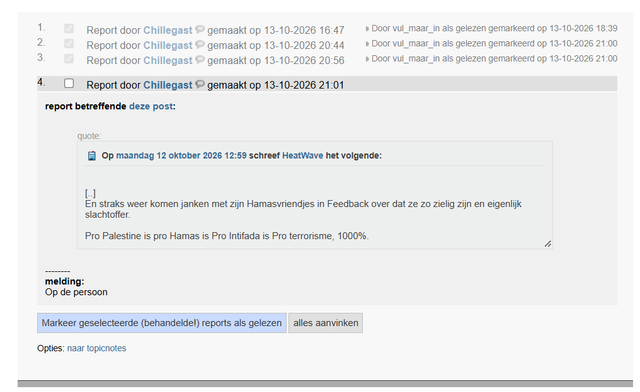
Task: Open speech bubble icon on report 21:01
Action: tap(200, 85)
